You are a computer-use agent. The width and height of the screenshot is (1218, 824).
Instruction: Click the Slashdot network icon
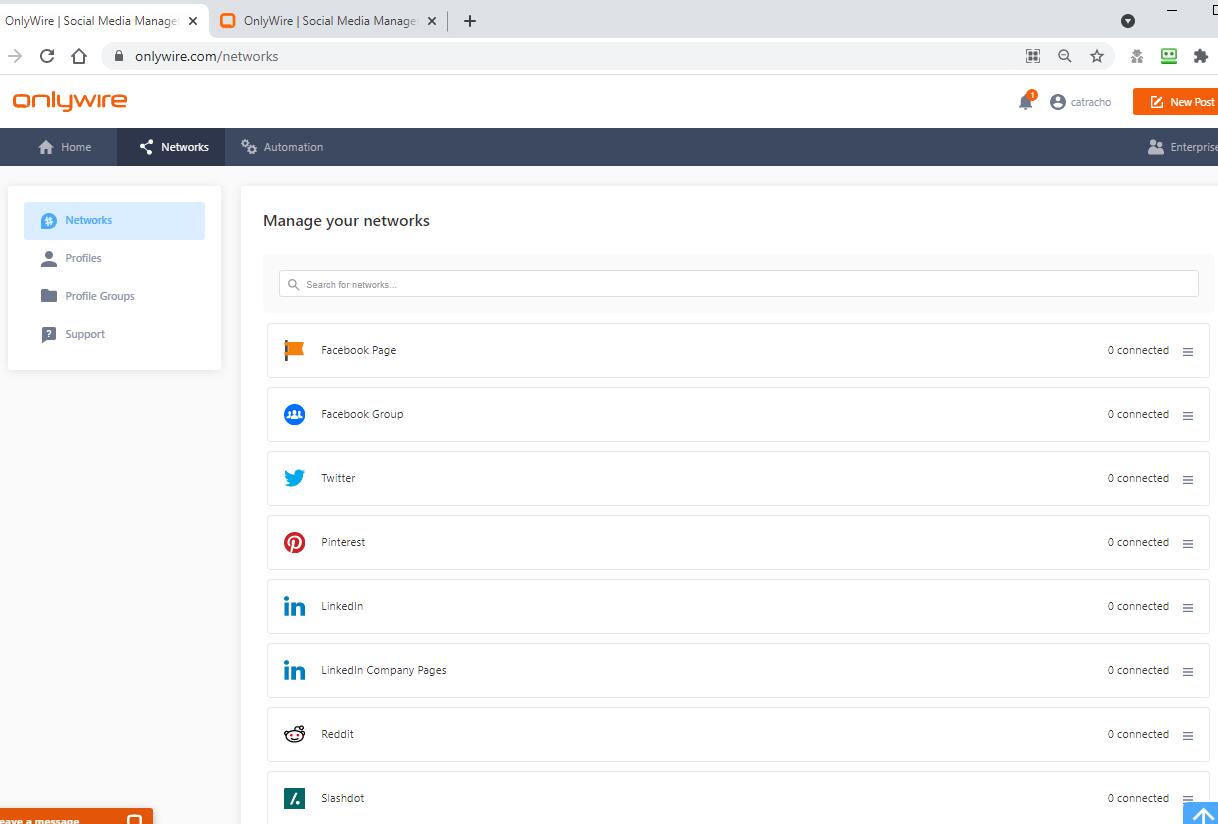[x=294, y=798]
